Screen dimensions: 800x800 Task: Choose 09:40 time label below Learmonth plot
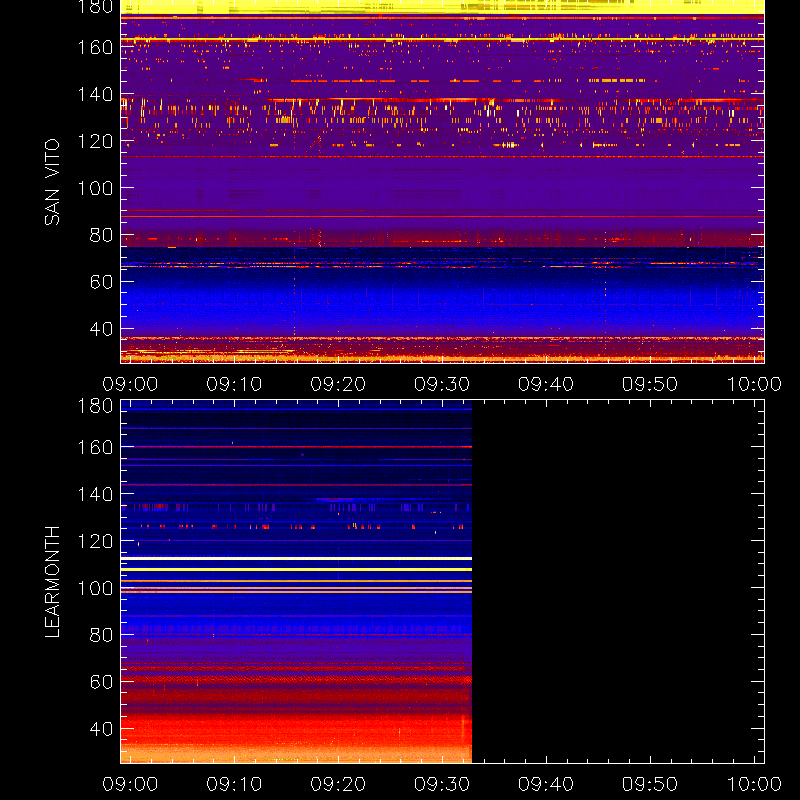tap(546, 784)
